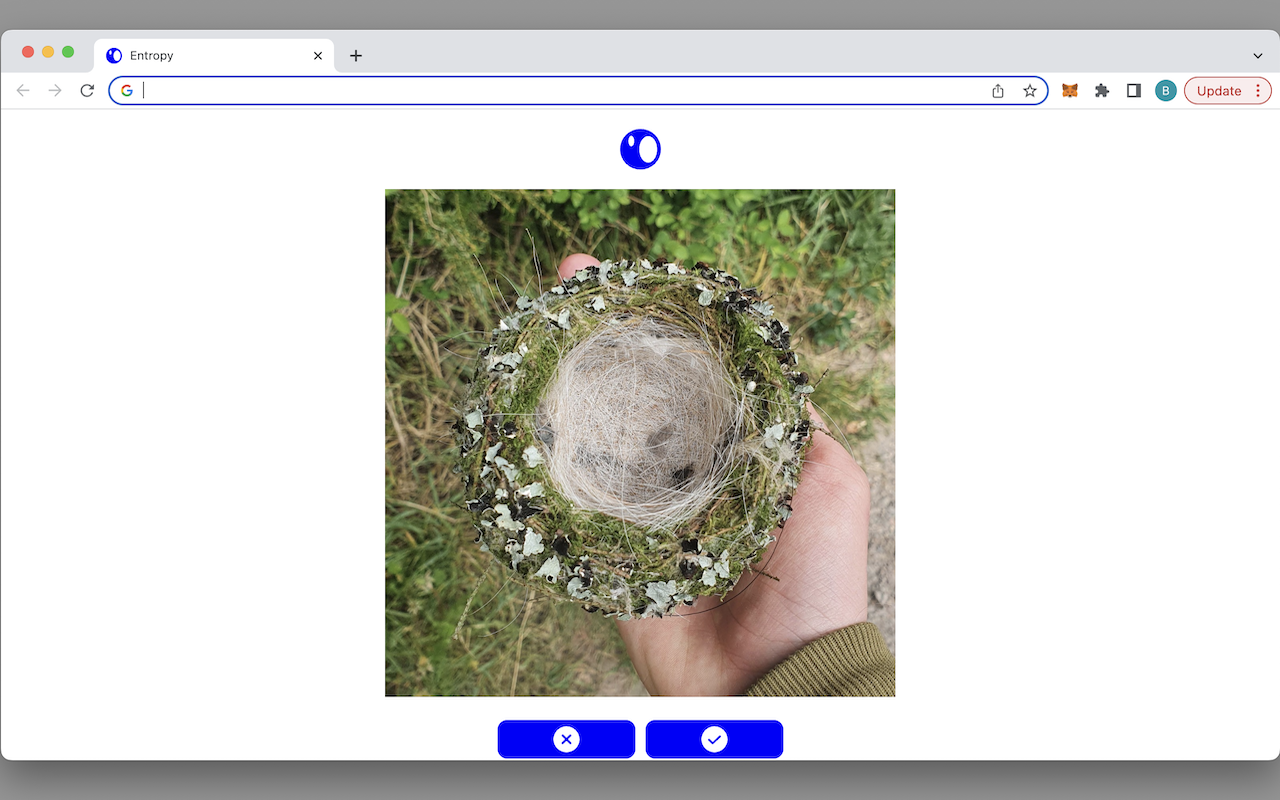Click the MetaMask fox extension icon
This screenshot has height=800, width=1280.
pyautogui.click(x=1069, y=91)
